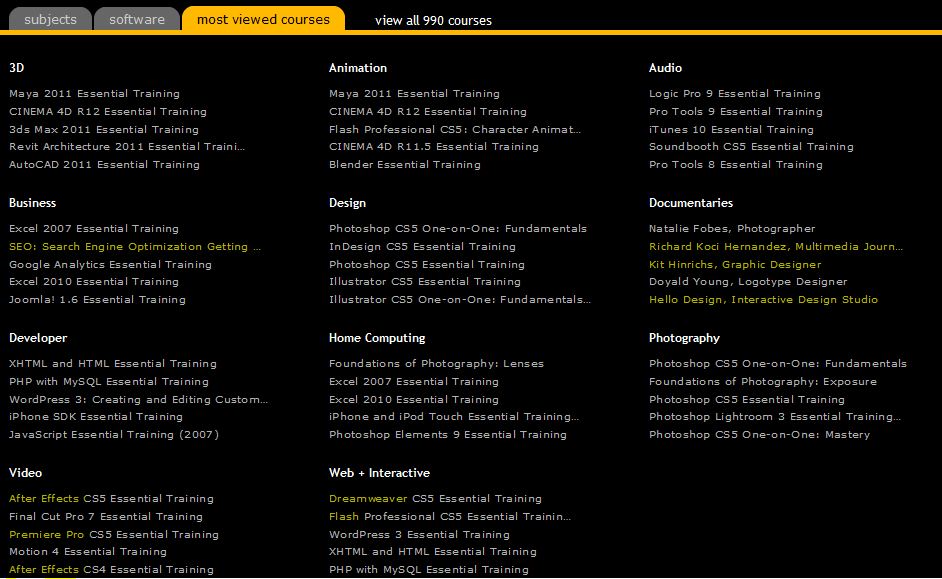The image size is (942, 579).
Task: Open Hello Design, Interactive Design Studio
Action: pyautogui.click(x=764, y=300)
